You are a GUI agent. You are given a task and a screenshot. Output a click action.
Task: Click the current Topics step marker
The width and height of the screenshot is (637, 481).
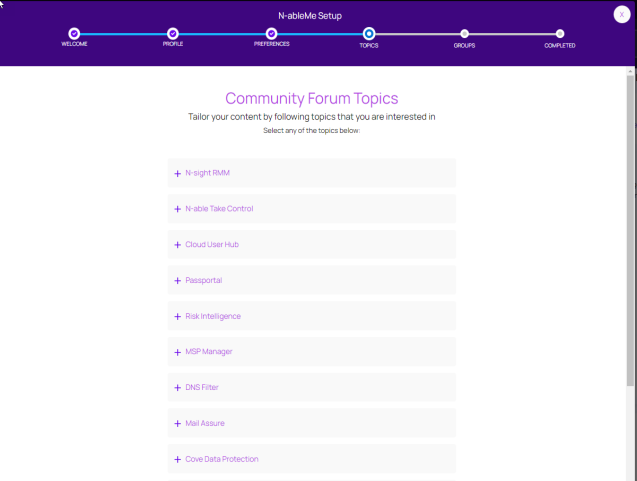tap(369, 33)
